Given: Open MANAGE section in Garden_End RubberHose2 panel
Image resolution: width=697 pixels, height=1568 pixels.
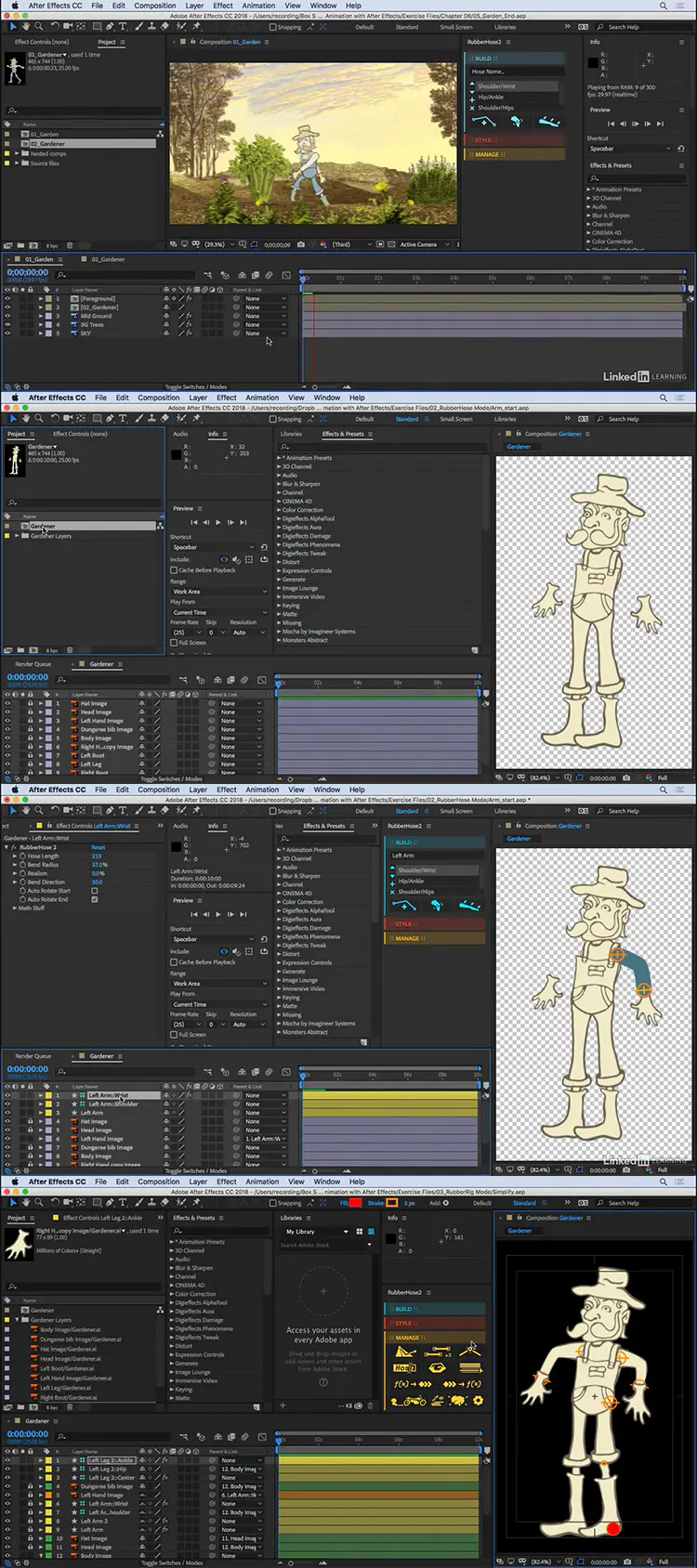Looking at the screenshot, I should click(514, 154).
